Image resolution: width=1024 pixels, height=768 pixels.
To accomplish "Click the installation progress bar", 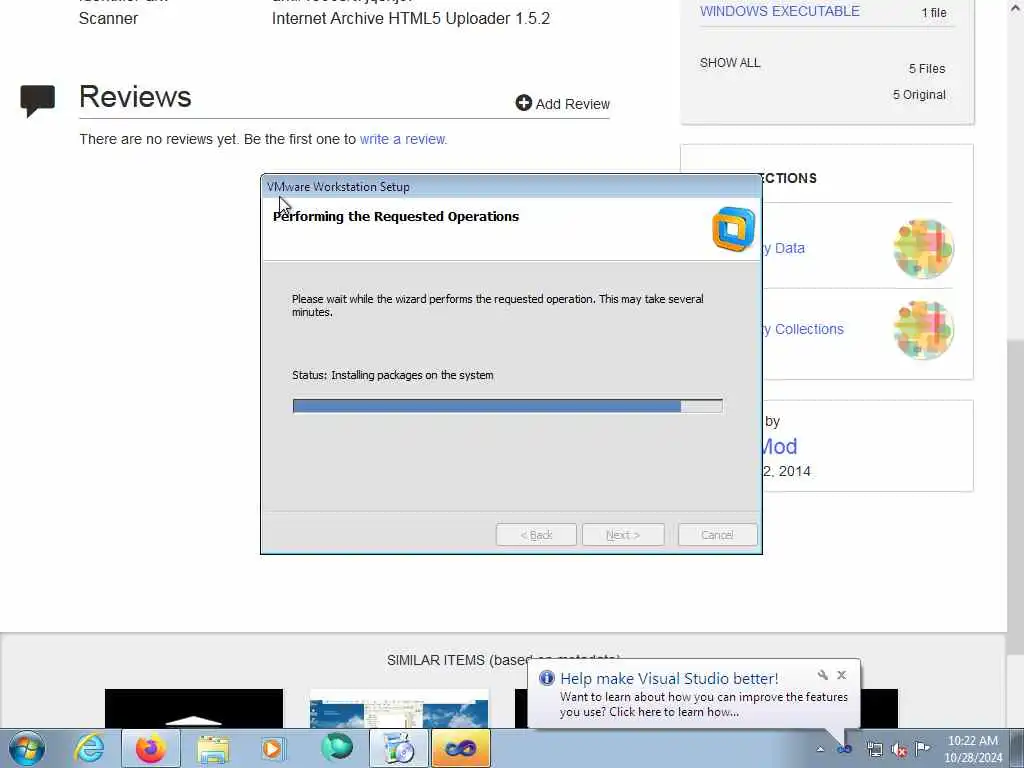I will tap(507, 406).
